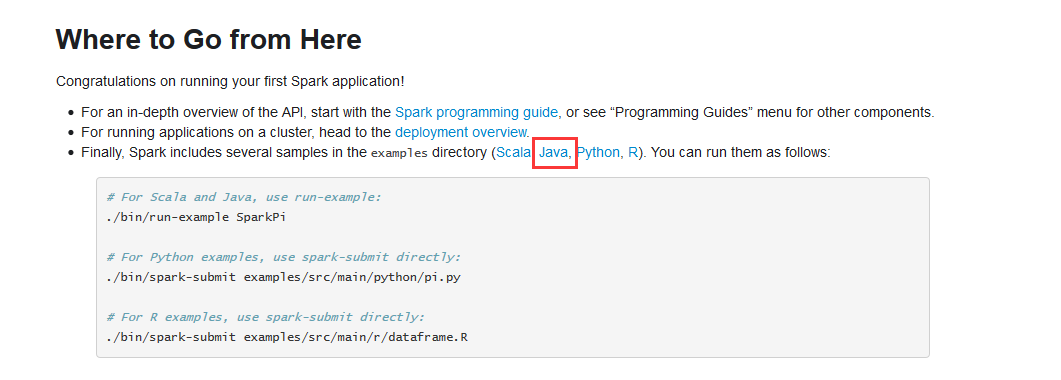Click the 'Congratulations on running your first Spark application!' sentence

[x=230, y=81]
